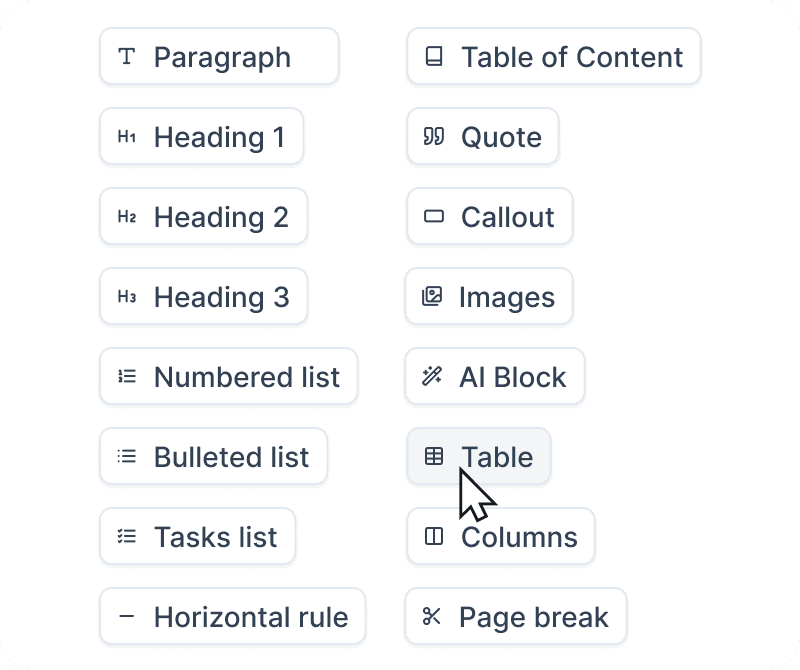Insert a Callout block

(490, 216)
